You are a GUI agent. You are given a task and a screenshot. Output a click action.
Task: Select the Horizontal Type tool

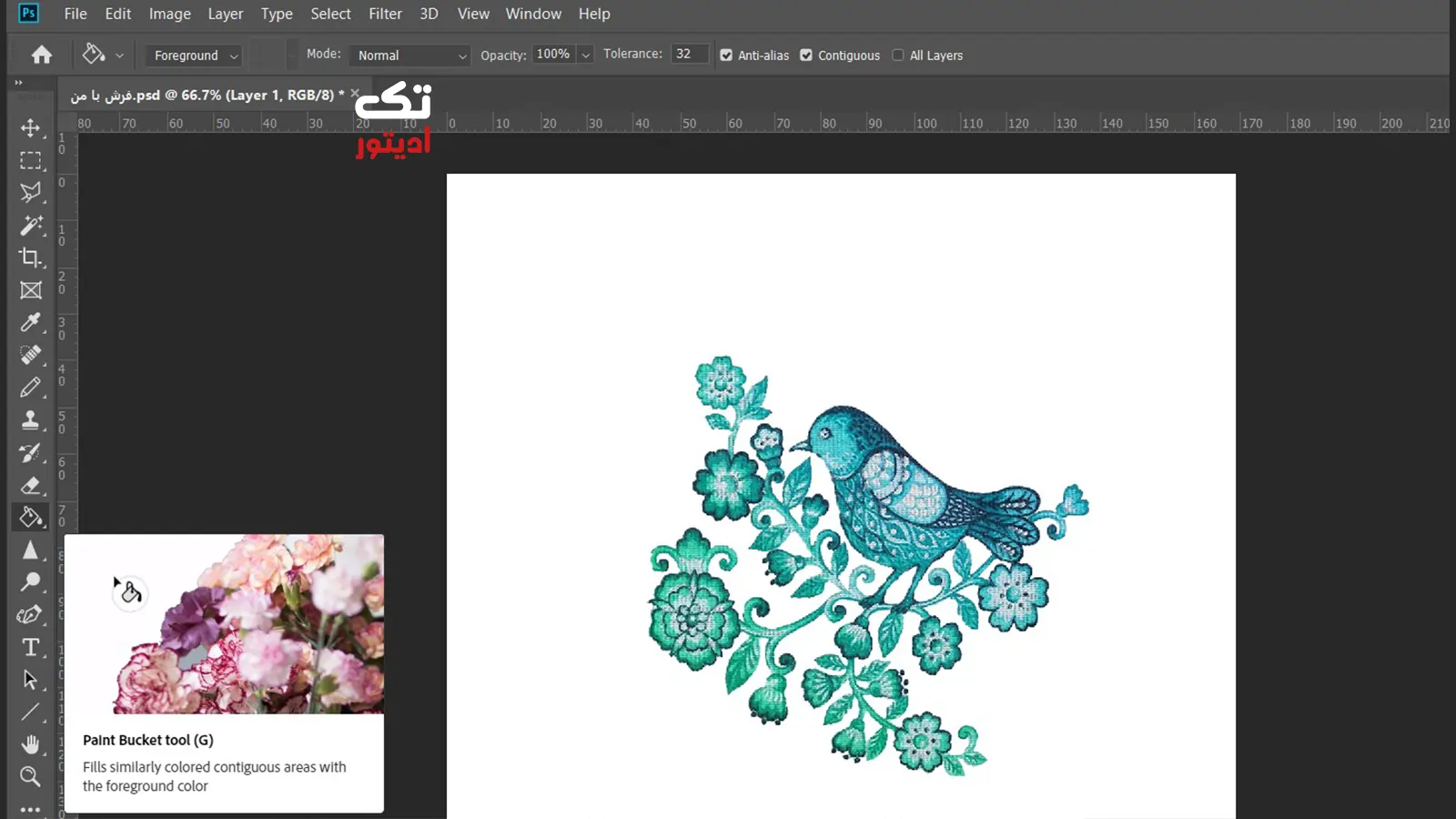tap(30, 647)
